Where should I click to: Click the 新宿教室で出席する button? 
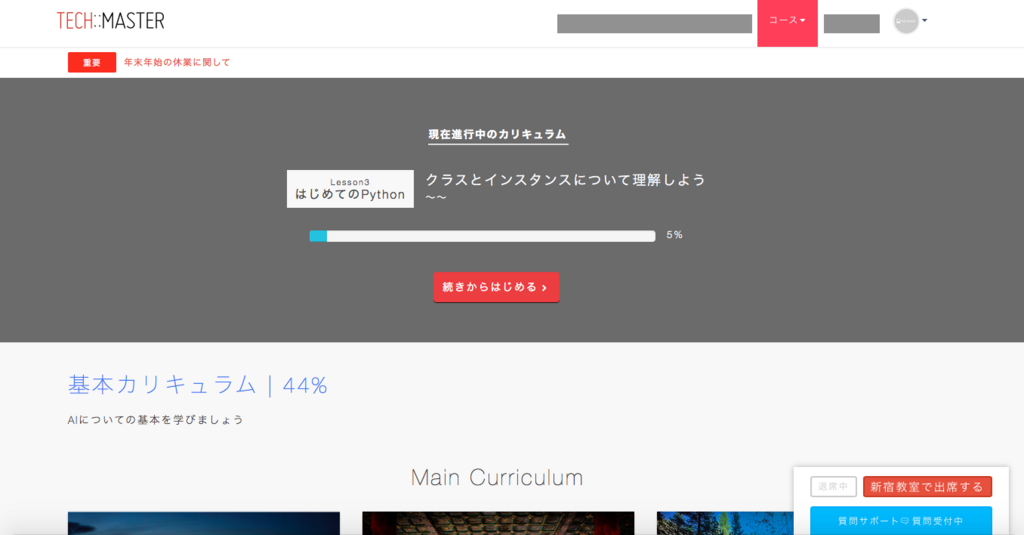point(927,487)
